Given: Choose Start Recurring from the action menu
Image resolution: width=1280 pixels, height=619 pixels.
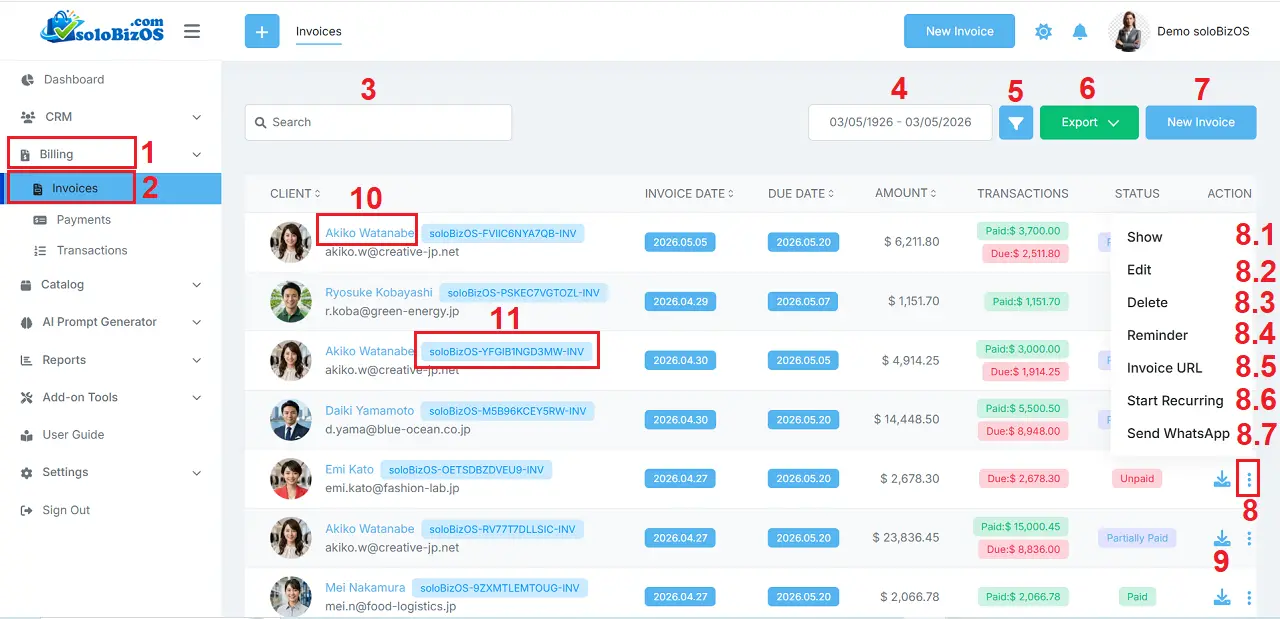Looking at the screenshot, I should [x=1175, y=401].
